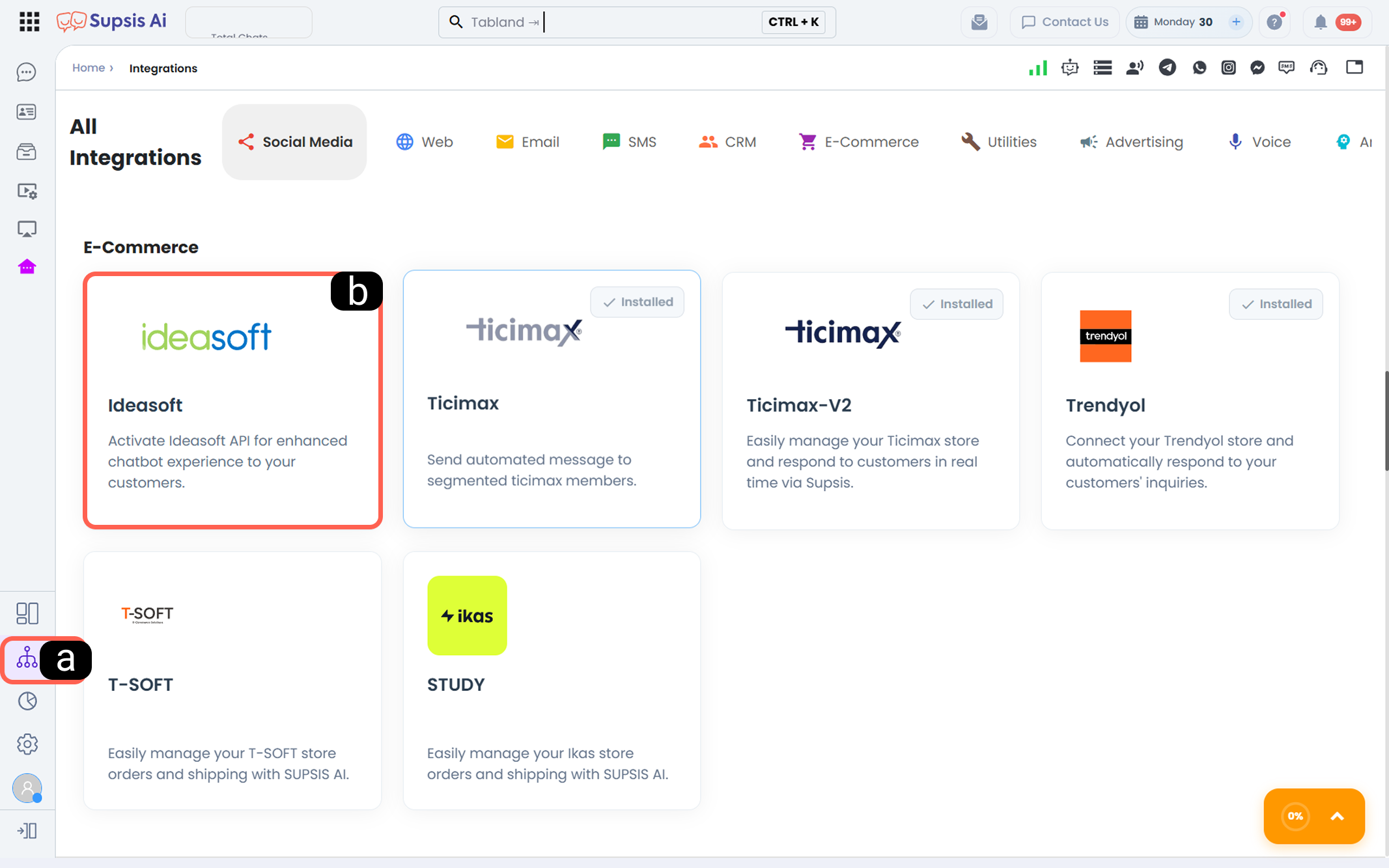Viewport: 1389px width, 868px height.
Task: Click the Ideasoft card description text
Action: click(228, 462)
